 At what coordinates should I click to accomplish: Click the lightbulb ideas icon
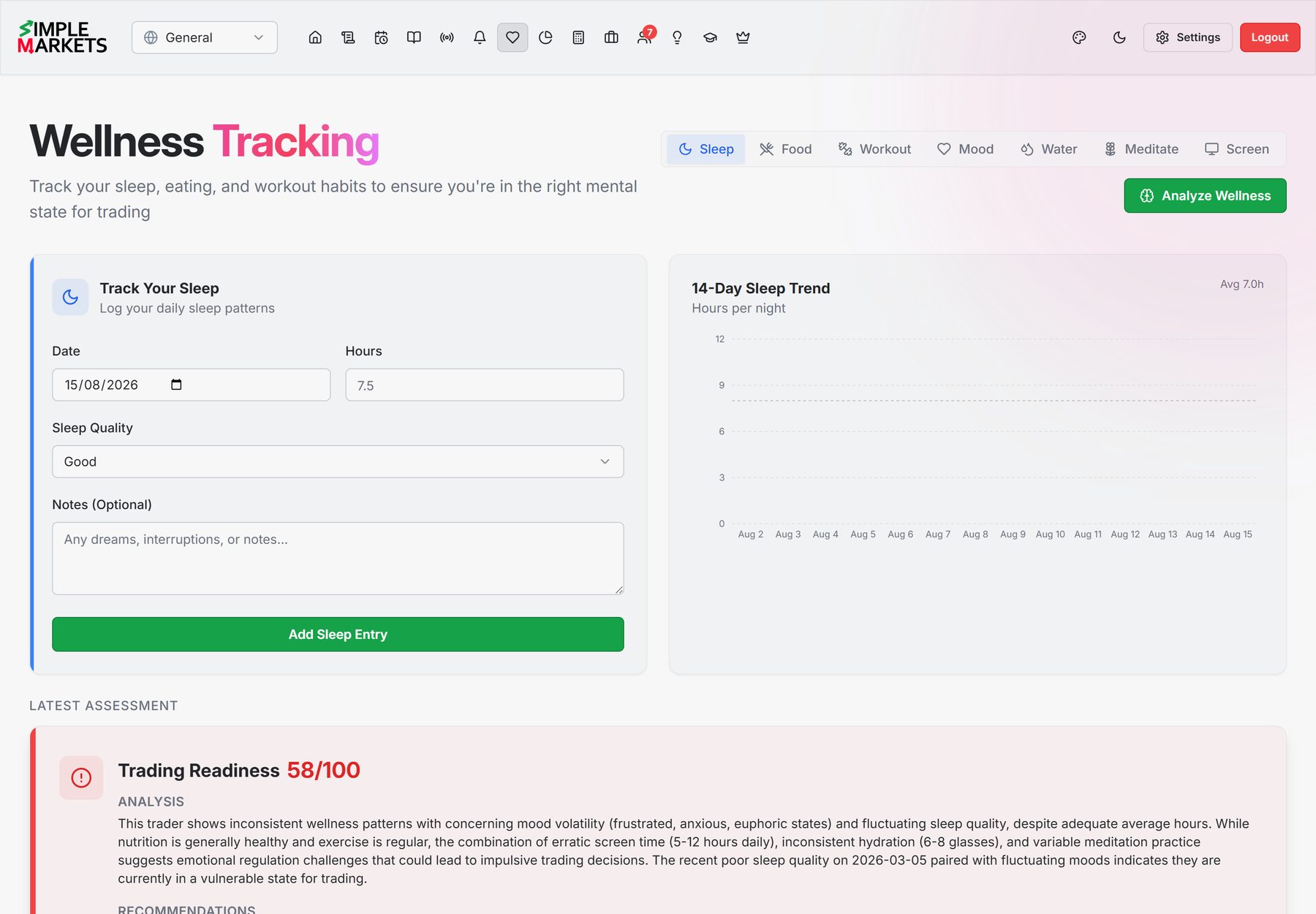[677, 37]
